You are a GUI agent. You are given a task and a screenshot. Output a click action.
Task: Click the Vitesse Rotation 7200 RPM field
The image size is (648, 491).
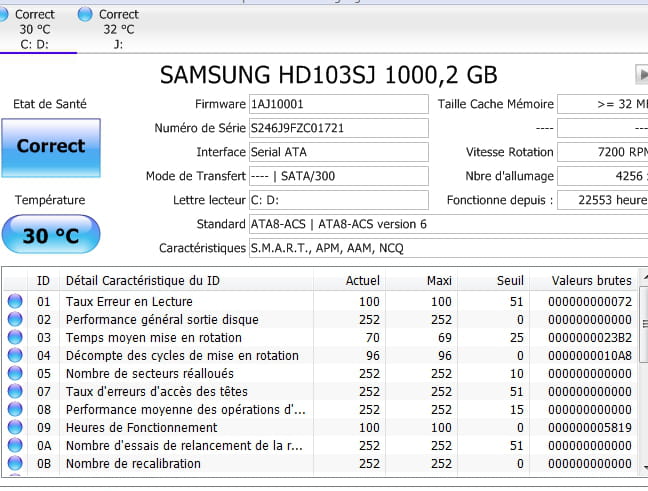click(x=603, y=152)
